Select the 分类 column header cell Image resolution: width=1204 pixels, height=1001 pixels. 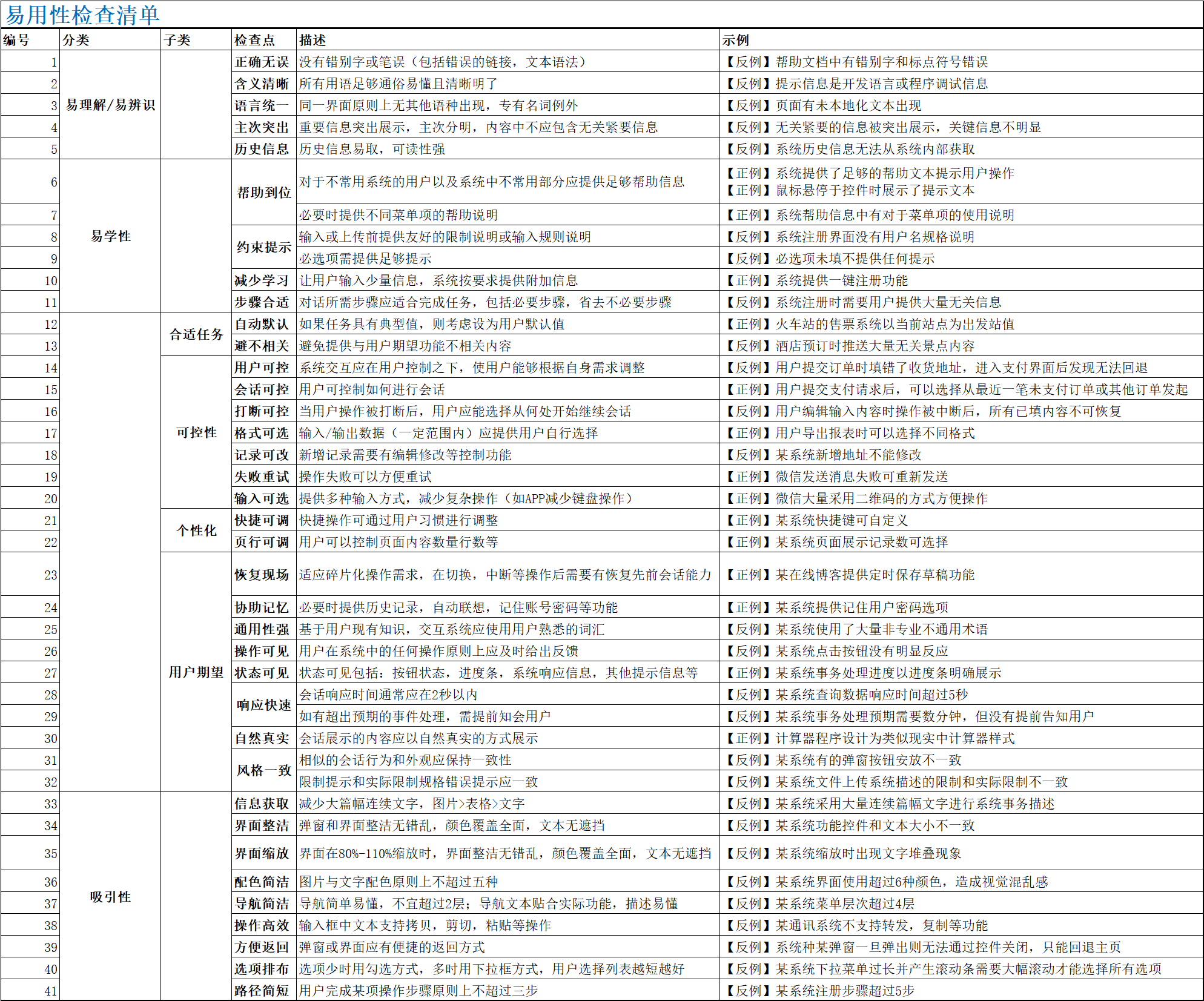76,40
